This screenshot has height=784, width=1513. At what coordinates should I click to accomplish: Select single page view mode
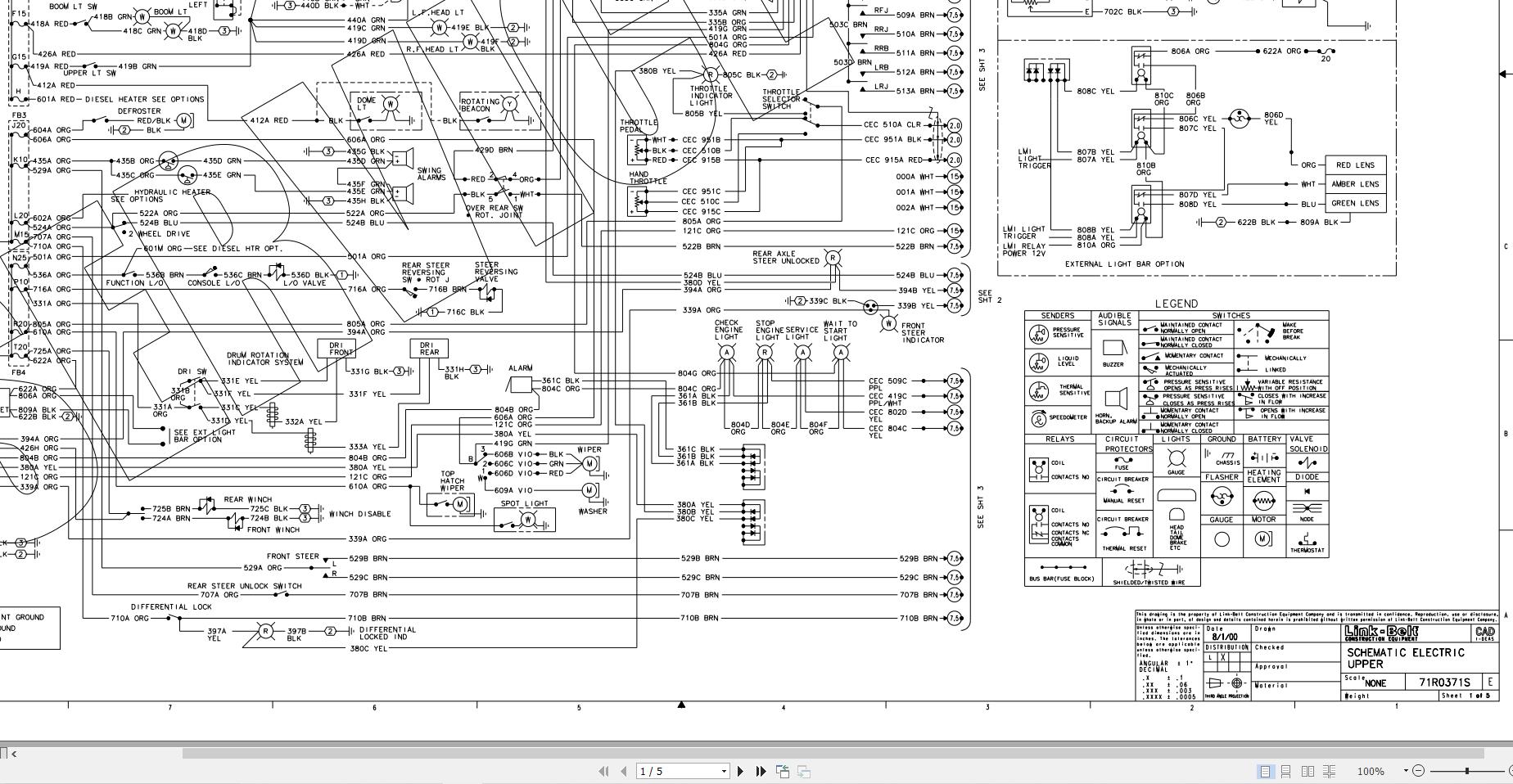pos(1267,771)
